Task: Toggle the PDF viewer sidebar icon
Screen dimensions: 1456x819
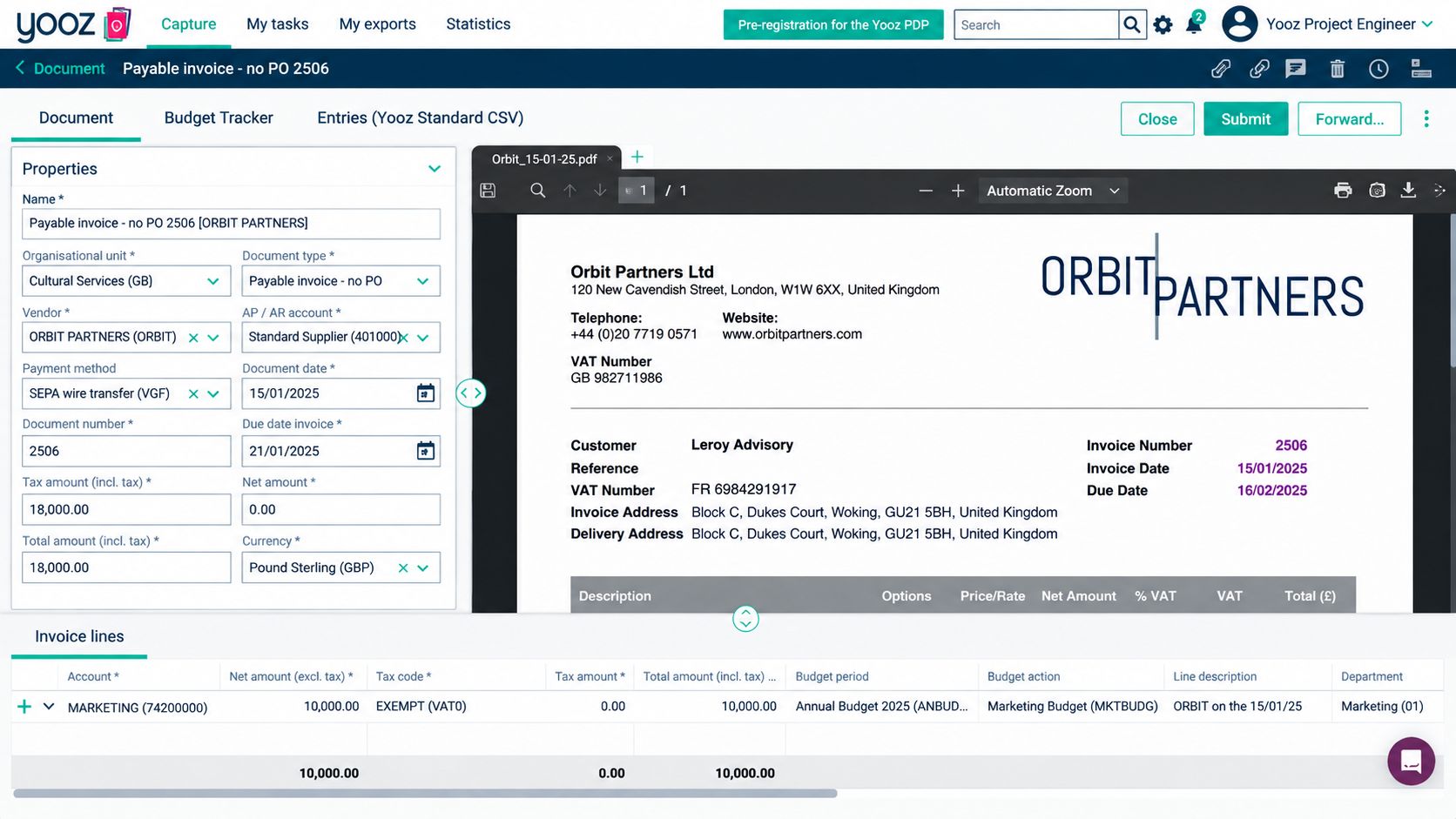Action: (x=488, y=191)
